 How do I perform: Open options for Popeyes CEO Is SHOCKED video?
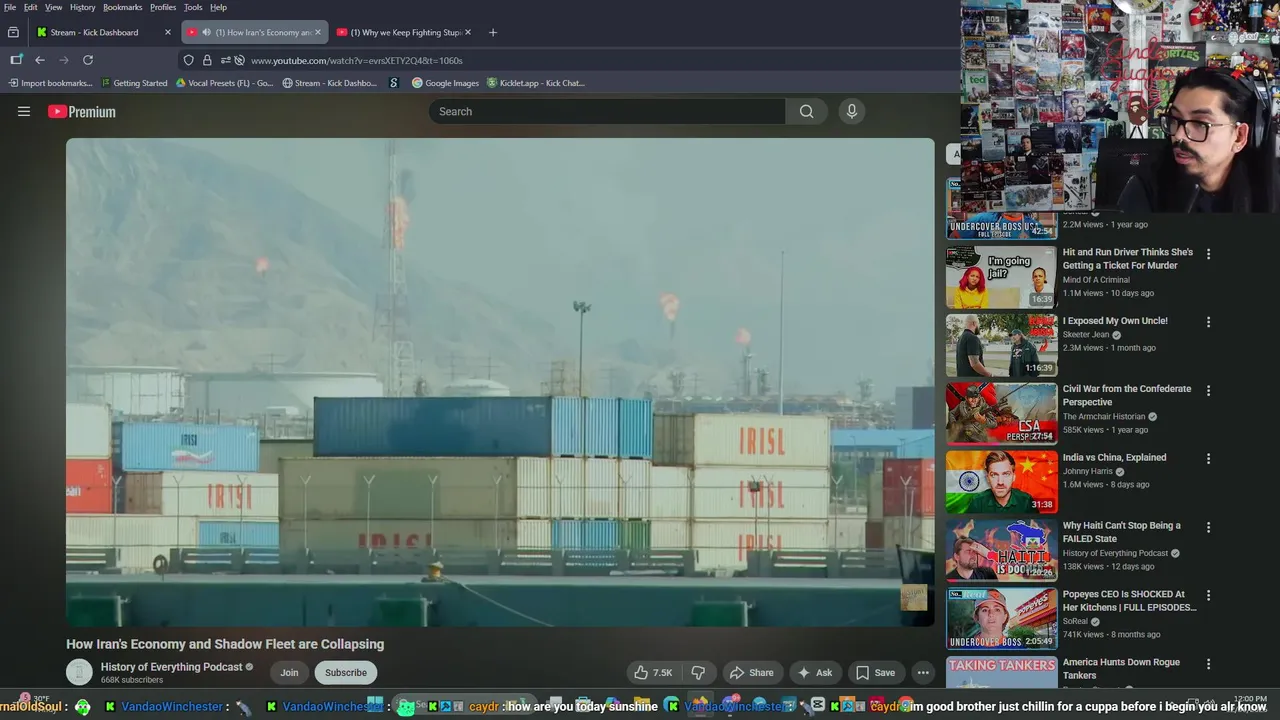tap(1208, 595)
